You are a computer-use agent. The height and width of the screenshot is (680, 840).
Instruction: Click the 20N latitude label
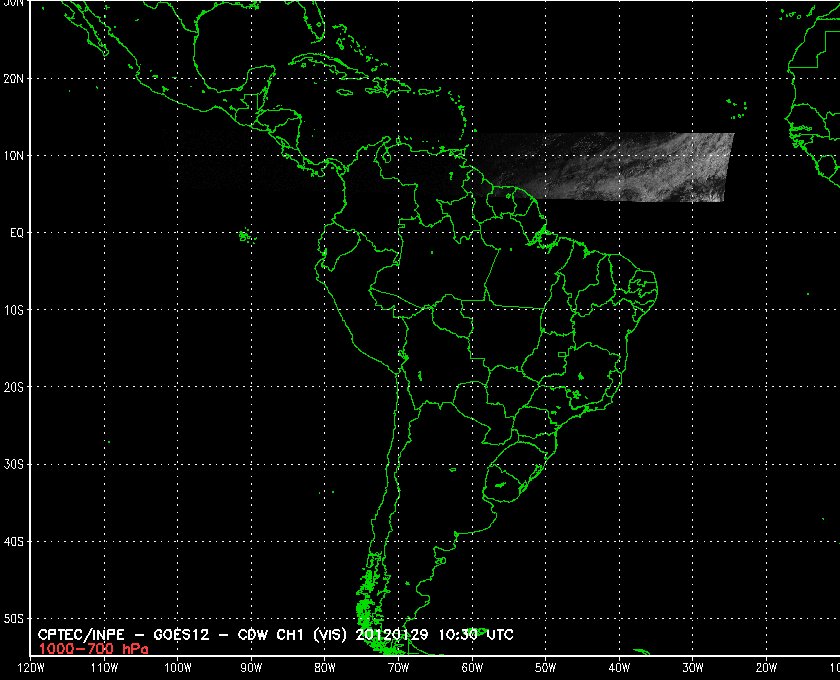[x=14, y=79]
